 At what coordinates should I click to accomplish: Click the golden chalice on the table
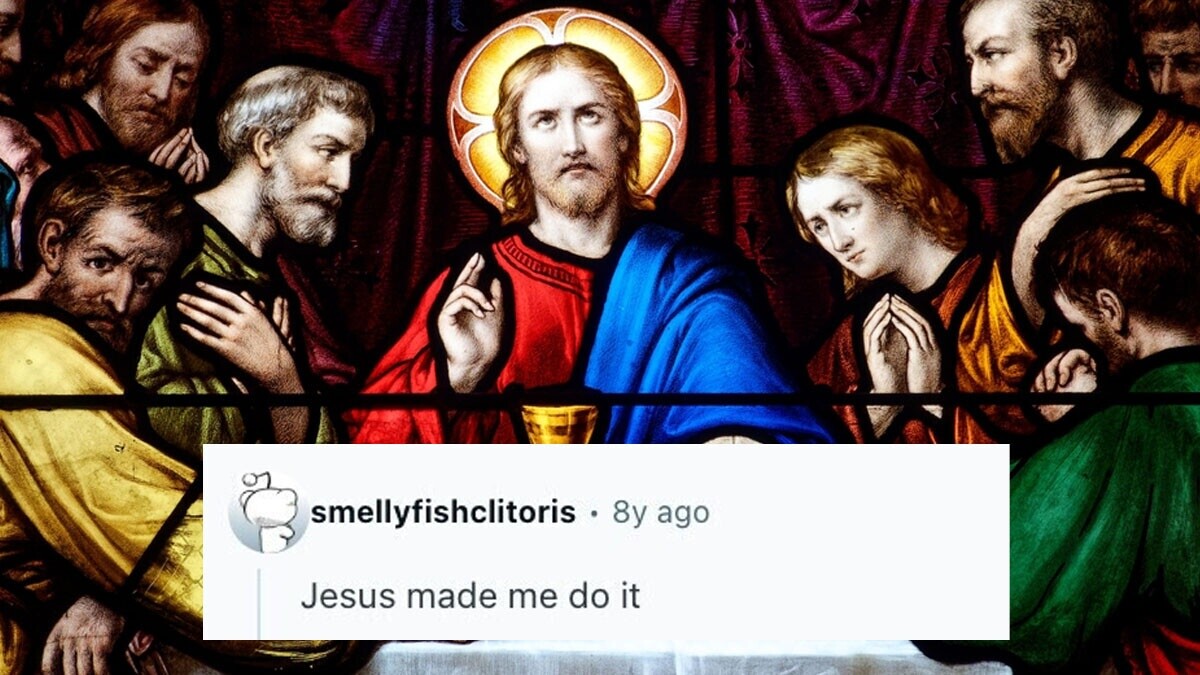point(559,424)
